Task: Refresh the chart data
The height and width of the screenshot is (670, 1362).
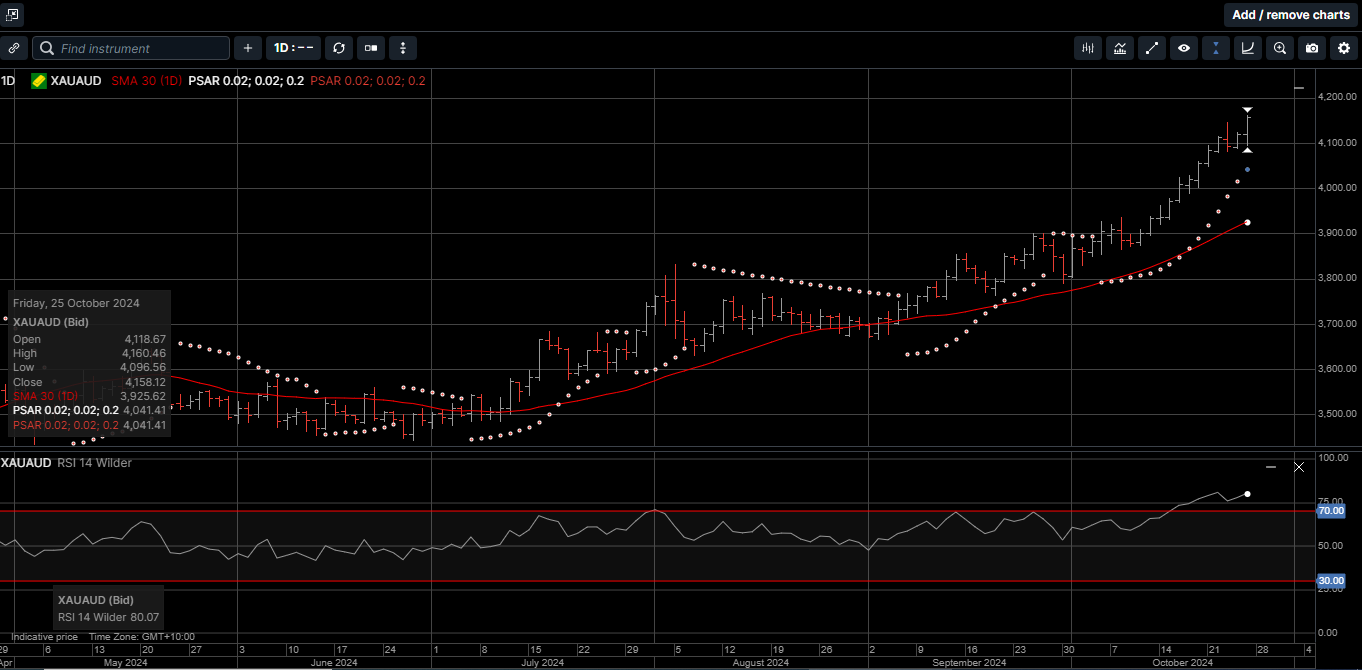Action: click(x=338, y=47)
